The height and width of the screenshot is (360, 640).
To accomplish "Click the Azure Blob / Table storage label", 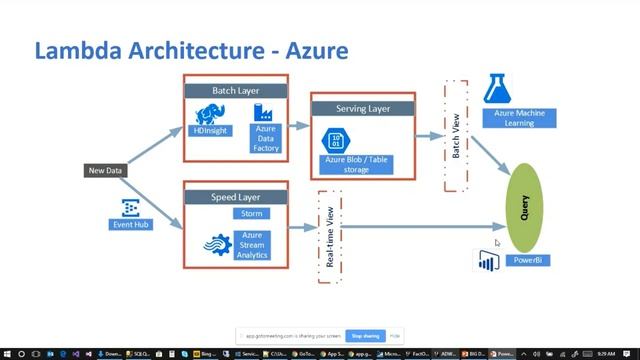I will tap(356, 164).
